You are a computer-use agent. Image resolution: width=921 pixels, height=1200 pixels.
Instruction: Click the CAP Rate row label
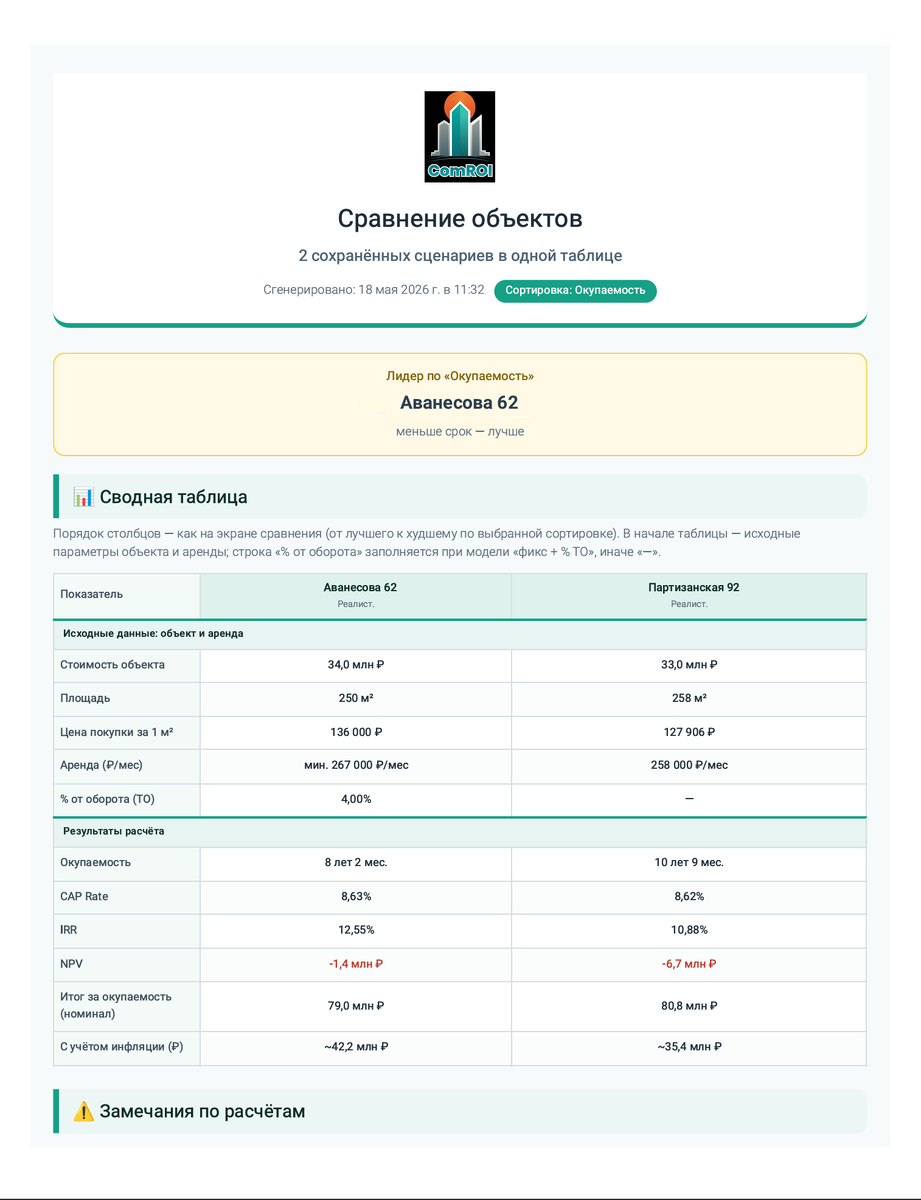click(x=84, y=896)
